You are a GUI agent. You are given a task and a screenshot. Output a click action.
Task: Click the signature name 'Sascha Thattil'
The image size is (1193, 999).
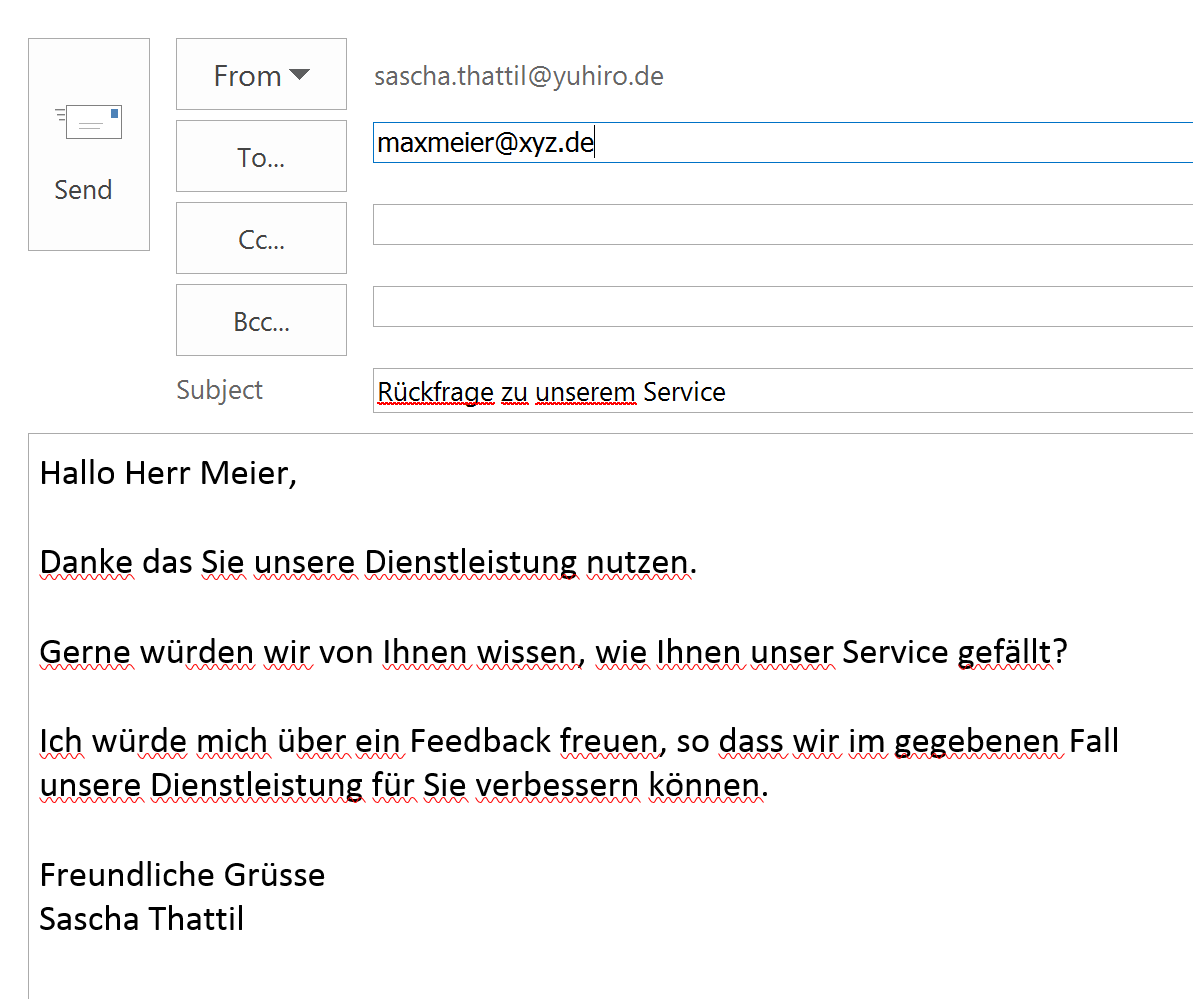click(141, 918)
